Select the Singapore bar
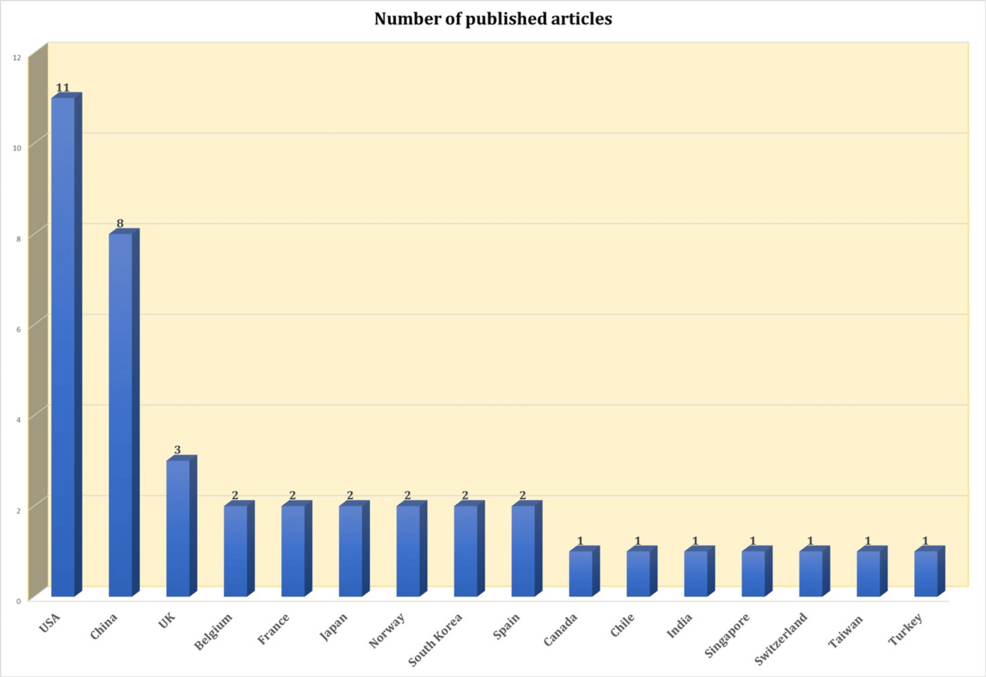This screenshot has width=986, height=677. coord(753,573)
